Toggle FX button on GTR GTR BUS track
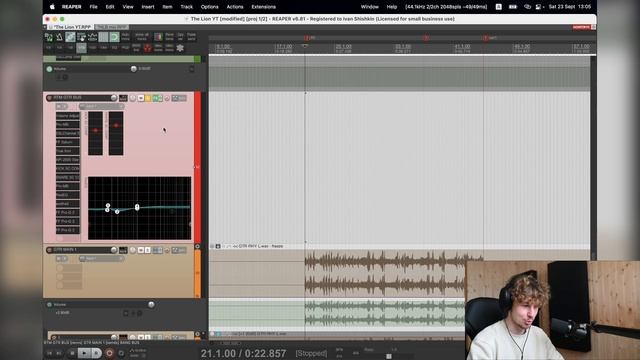Viewport: 640px width, 360px height. point(156,98)
